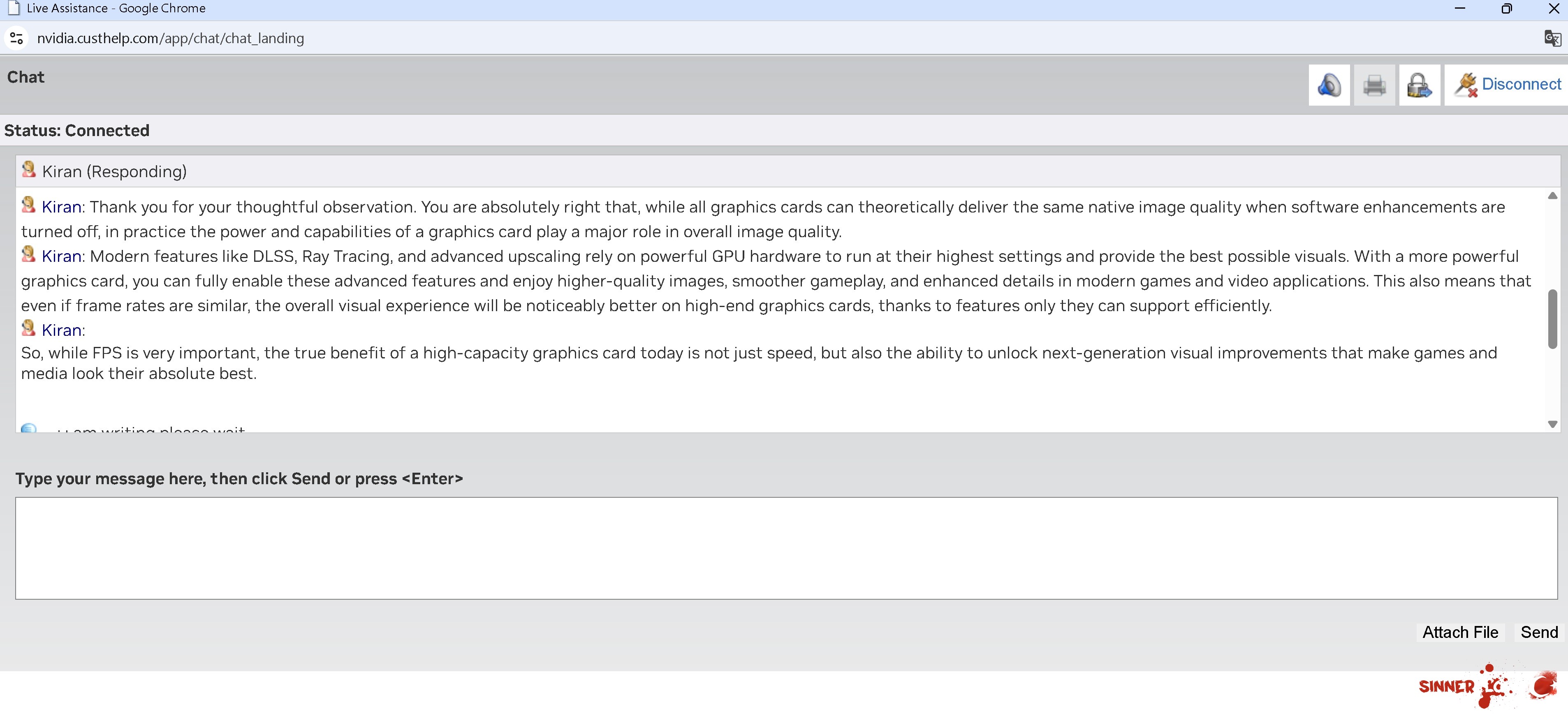Select the nvidia.custhelp.com URL address bar
Screen dimensions: 1568x716
[170, 38]
